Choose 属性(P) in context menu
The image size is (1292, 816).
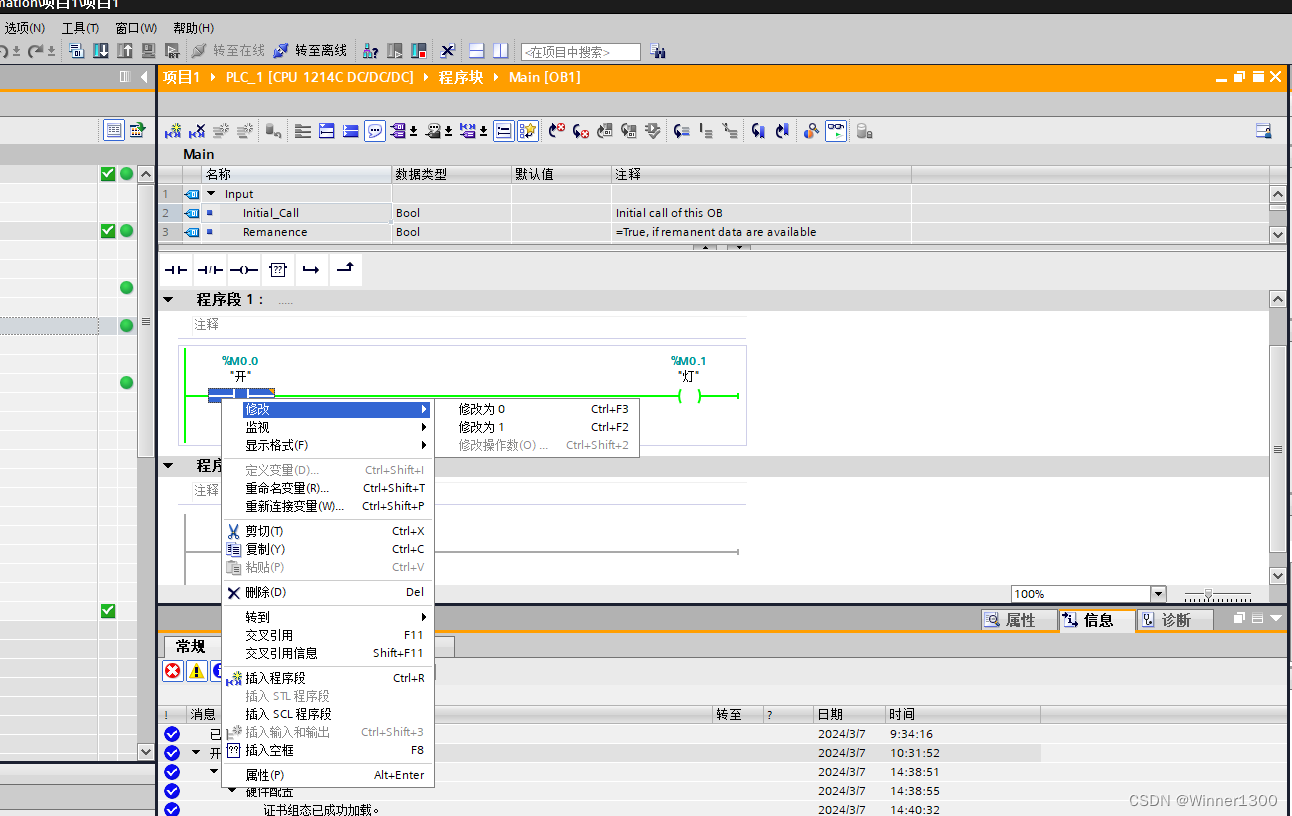coord(328,775)
